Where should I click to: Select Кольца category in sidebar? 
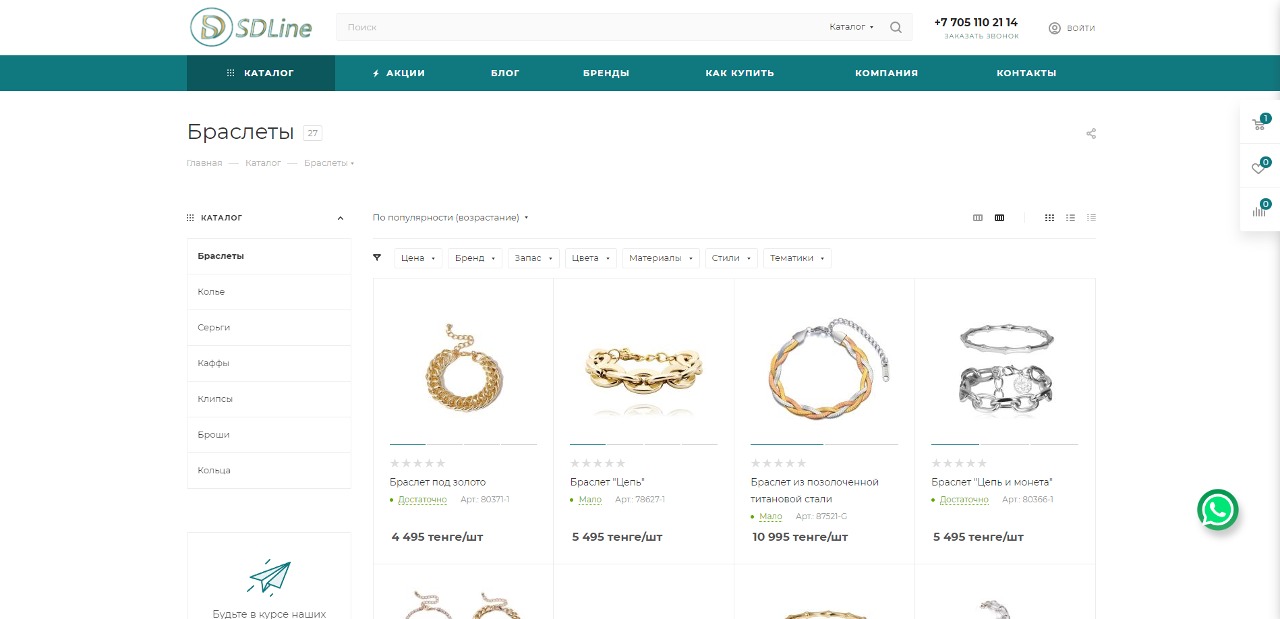[269, 470]
